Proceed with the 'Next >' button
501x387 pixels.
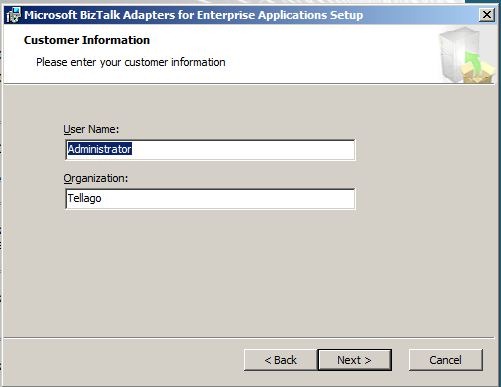(x=355, y=360)
